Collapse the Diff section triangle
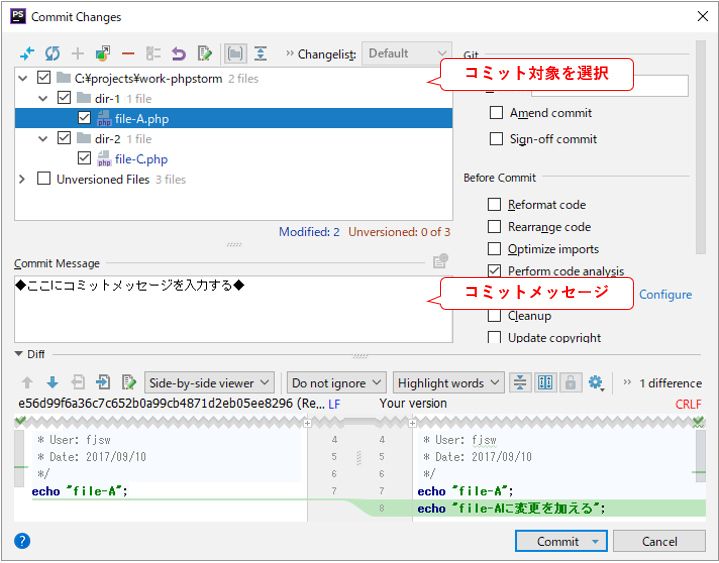Image resolution: width=719 pixels, height=563 pixels. (x=18, y=353)
